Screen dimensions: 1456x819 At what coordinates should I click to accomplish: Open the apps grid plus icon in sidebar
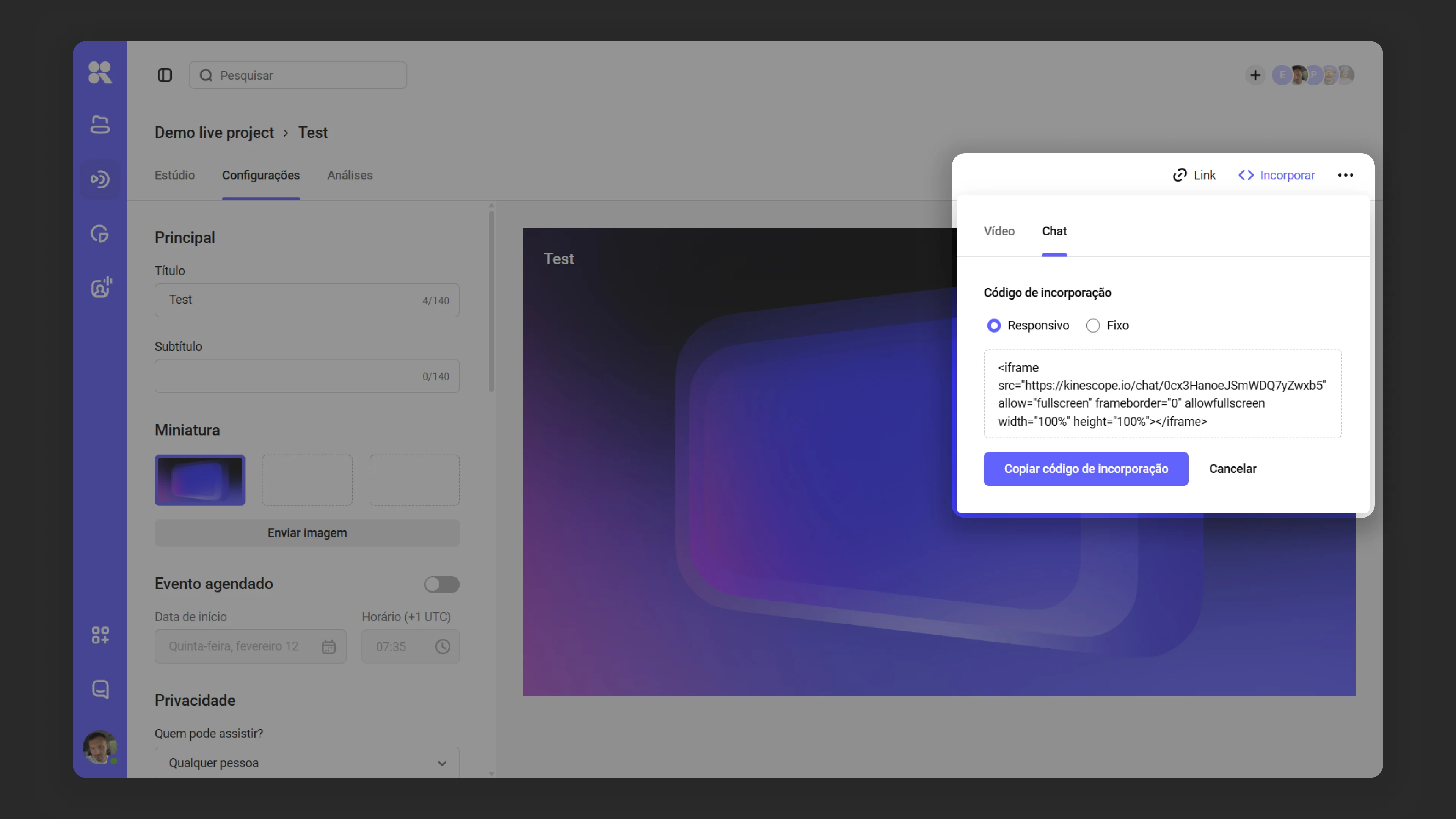click(100, 635)
